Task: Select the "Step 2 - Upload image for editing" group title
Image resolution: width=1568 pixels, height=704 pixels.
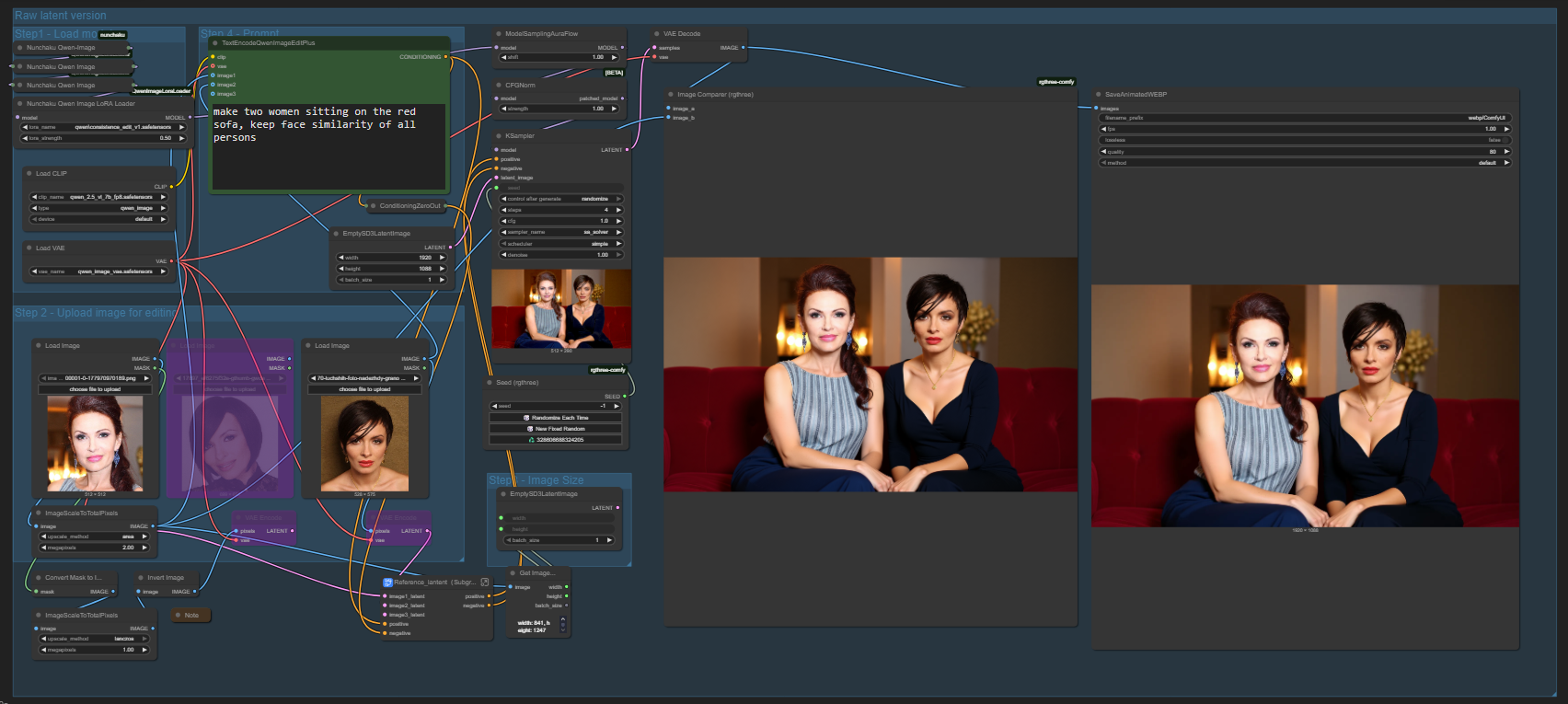Action: [x=96, y=313]
